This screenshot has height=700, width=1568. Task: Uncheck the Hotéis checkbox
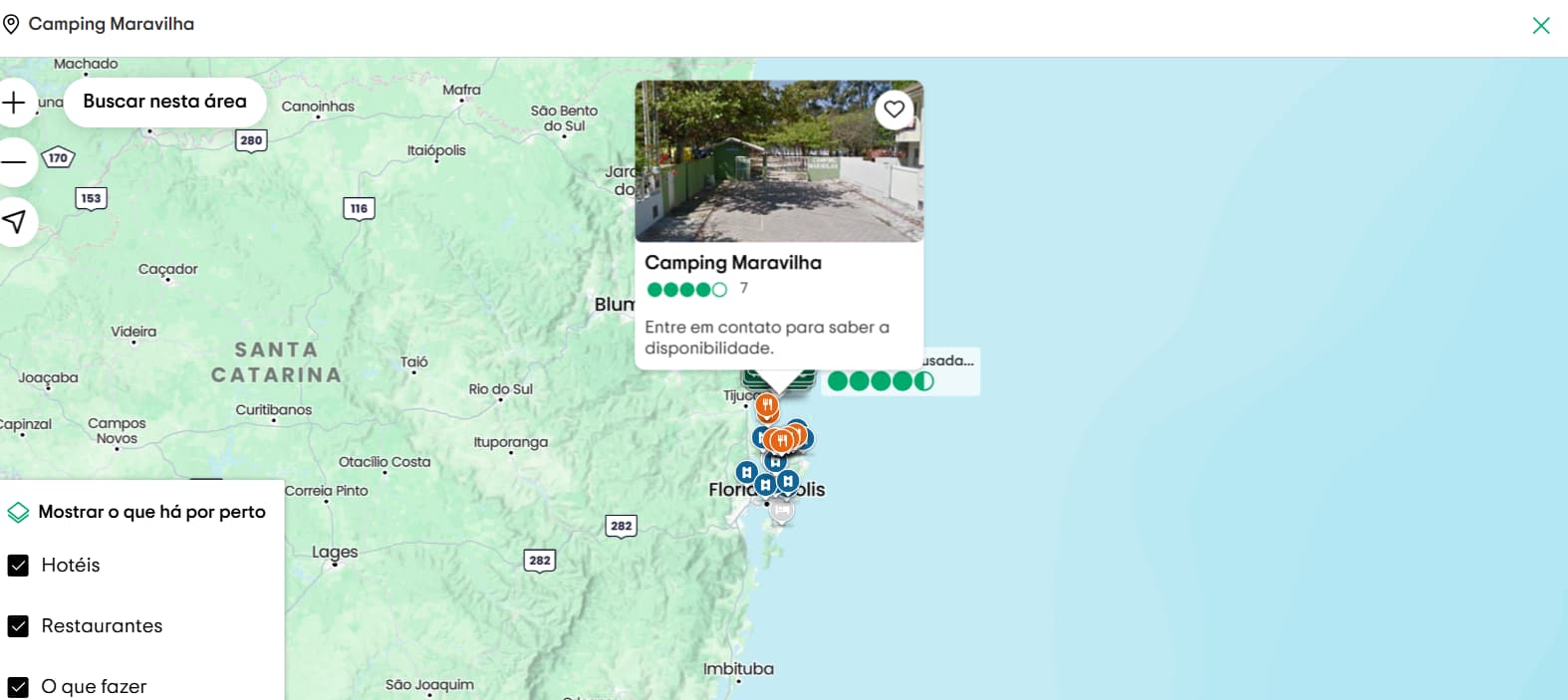[18, 566]
